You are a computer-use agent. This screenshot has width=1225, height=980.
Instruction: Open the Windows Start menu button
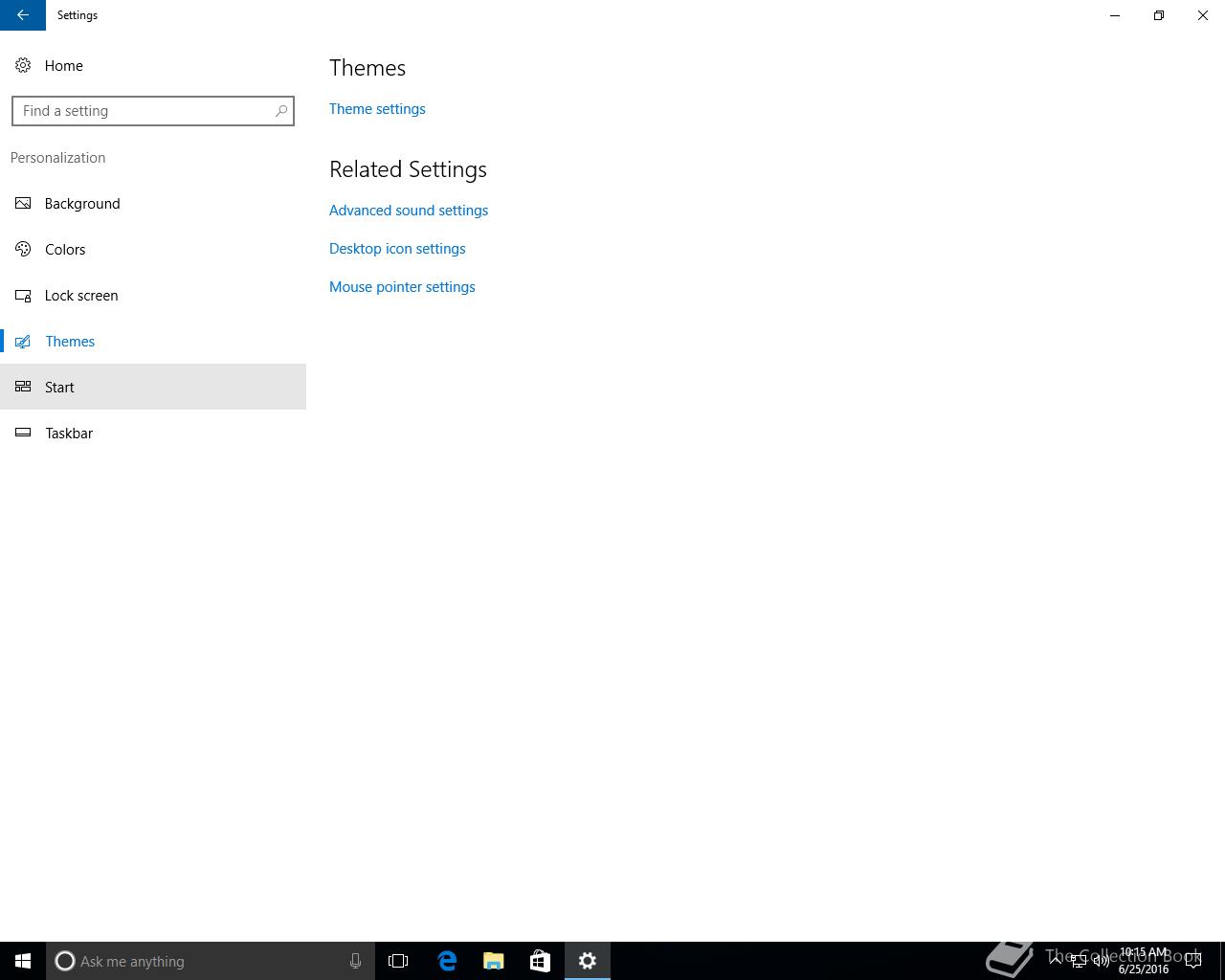click(23, 961)
